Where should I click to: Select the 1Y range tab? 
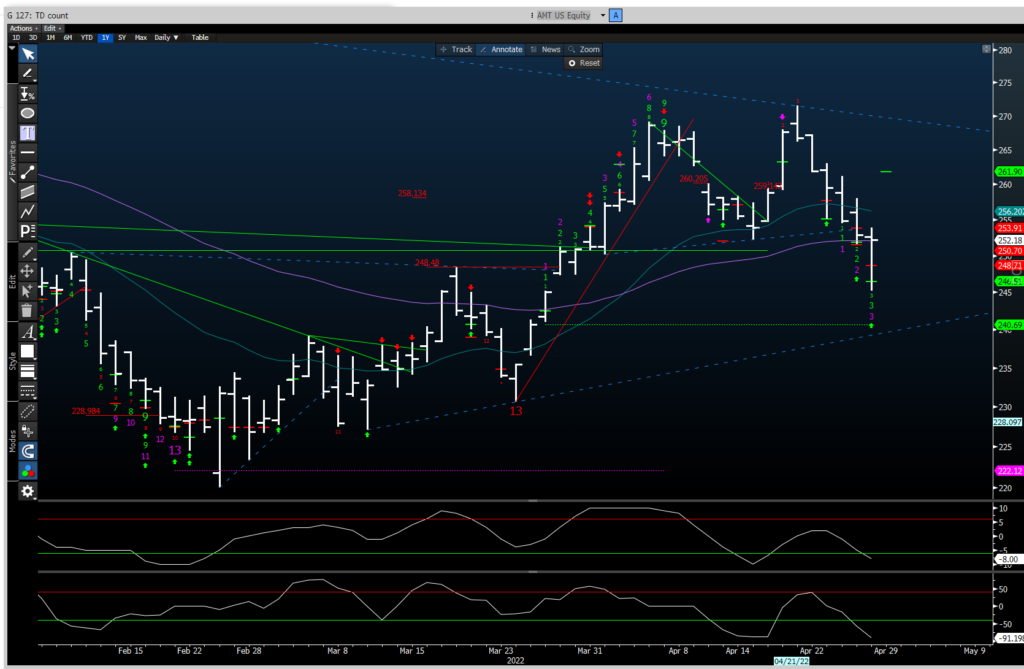(105, 37)
